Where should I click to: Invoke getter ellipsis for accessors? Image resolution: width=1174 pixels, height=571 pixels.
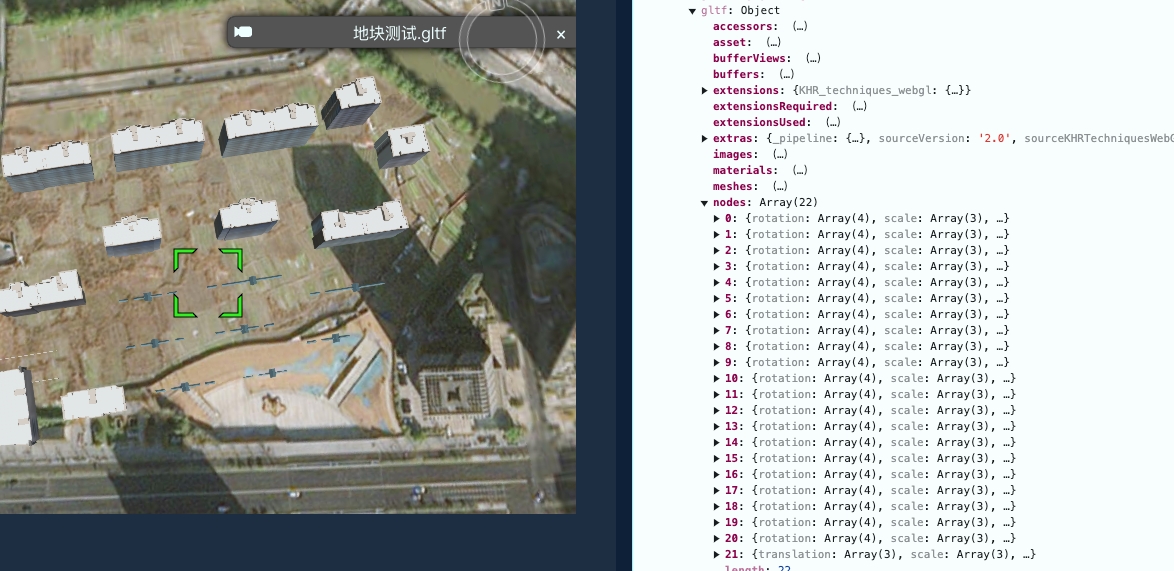pyautogui.click(x=799, y=27)
